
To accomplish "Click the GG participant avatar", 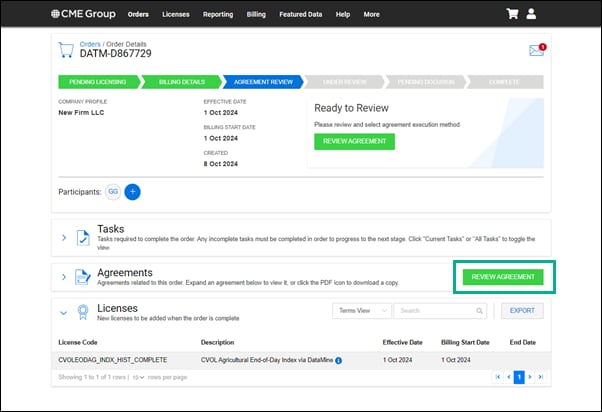I will point(113,190).
